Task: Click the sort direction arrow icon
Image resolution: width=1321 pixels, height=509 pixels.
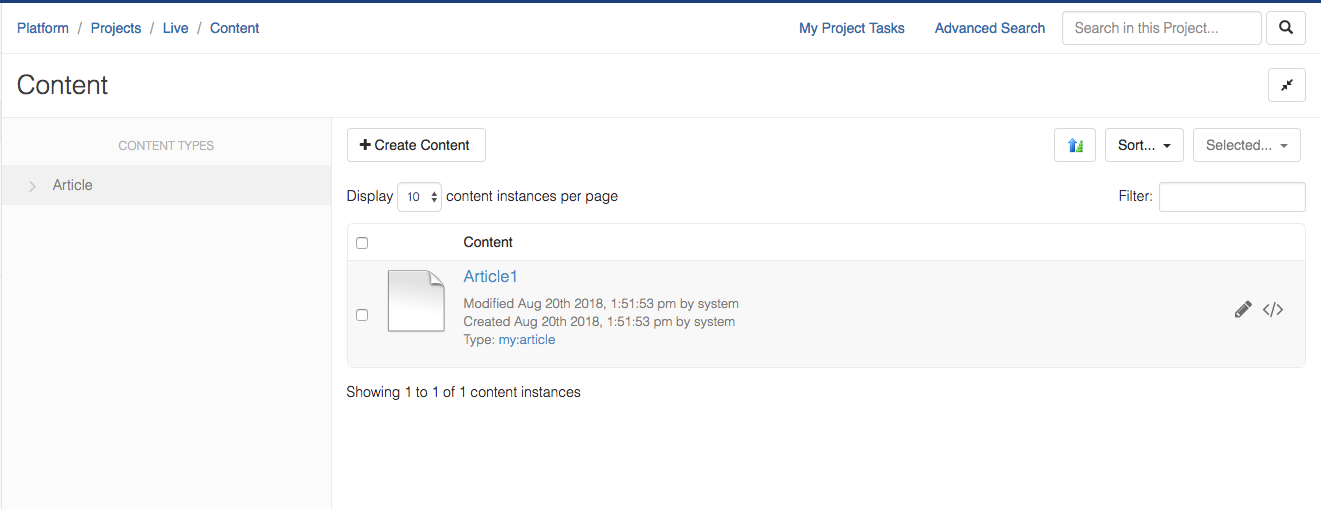Action: click(x=1075, y=145)
